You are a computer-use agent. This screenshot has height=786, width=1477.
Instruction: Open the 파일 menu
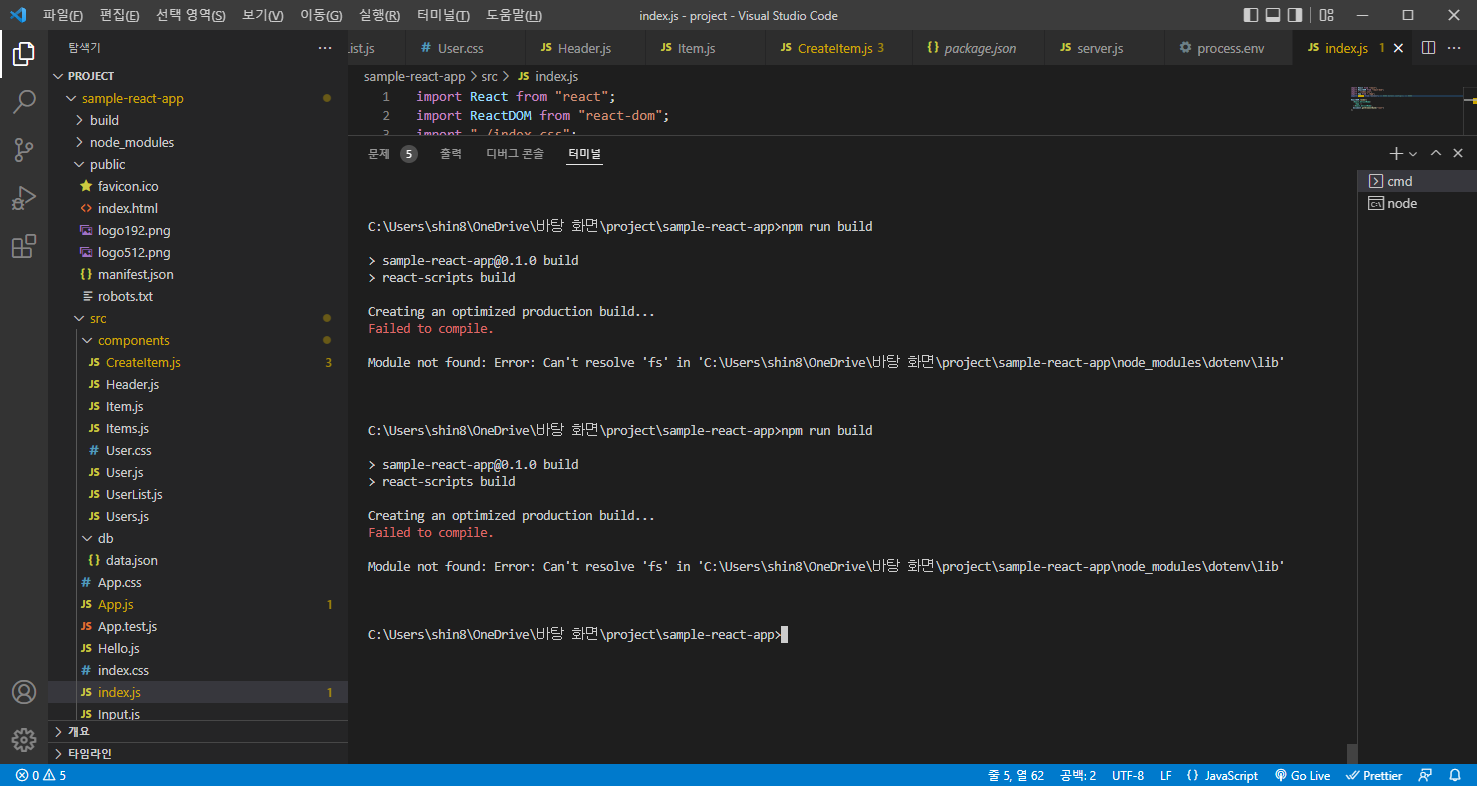pyautogui.click(x=63, y=15)
